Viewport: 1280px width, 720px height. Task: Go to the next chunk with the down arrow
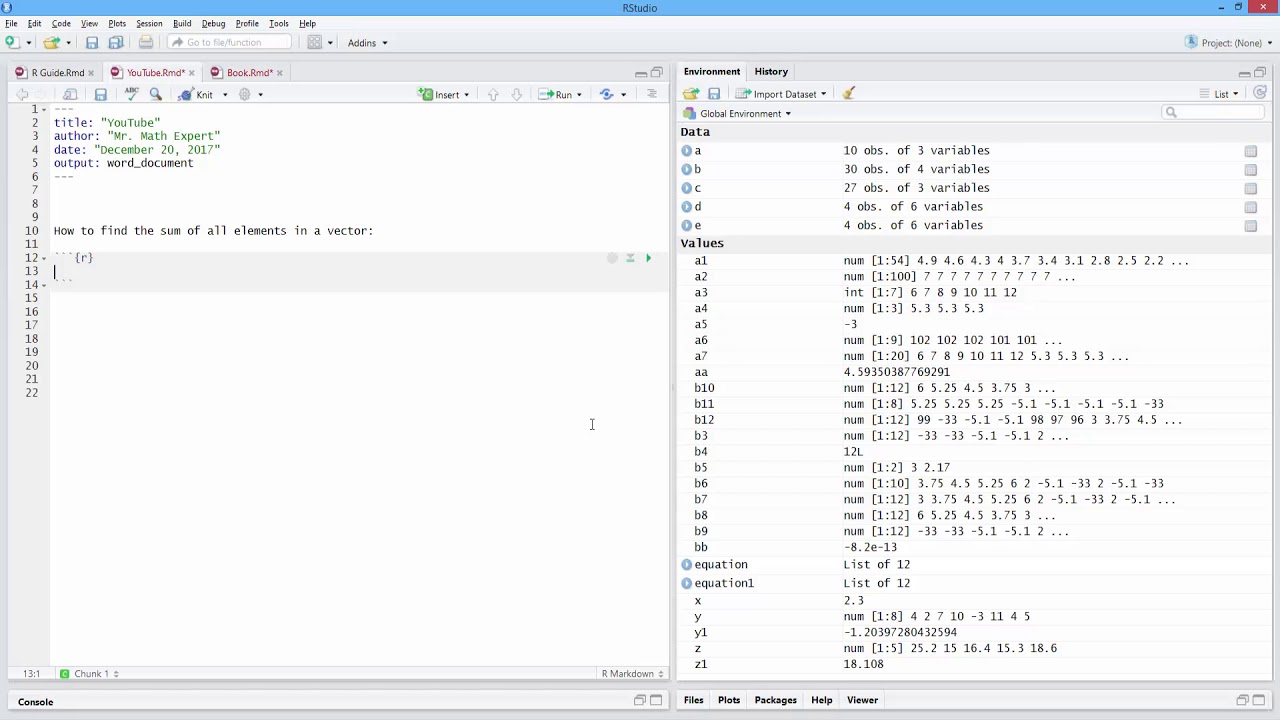click(x=516, y=94)
